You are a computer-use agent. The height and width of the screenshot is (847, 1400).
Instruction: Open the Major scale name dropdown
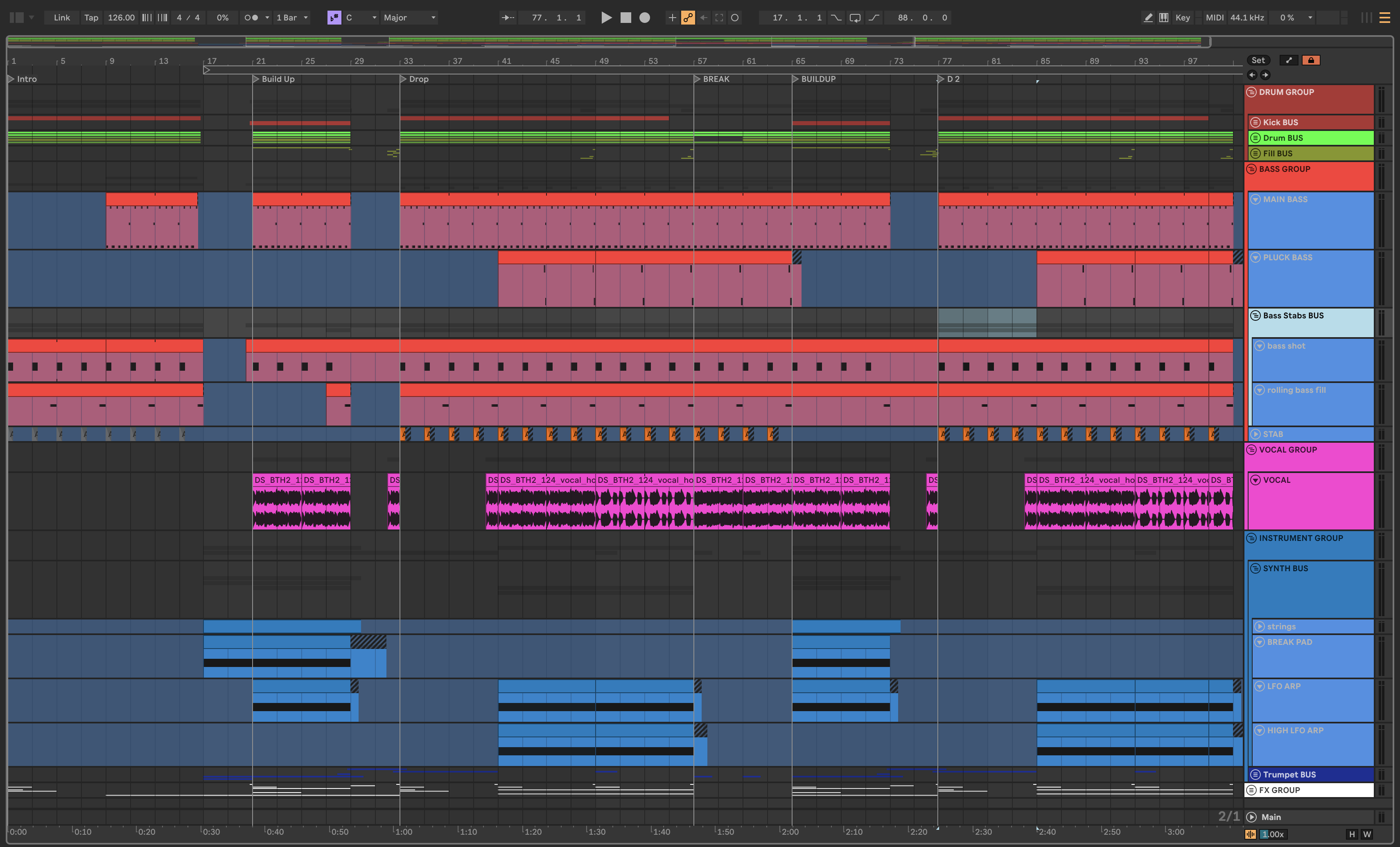tap(409, 18)
